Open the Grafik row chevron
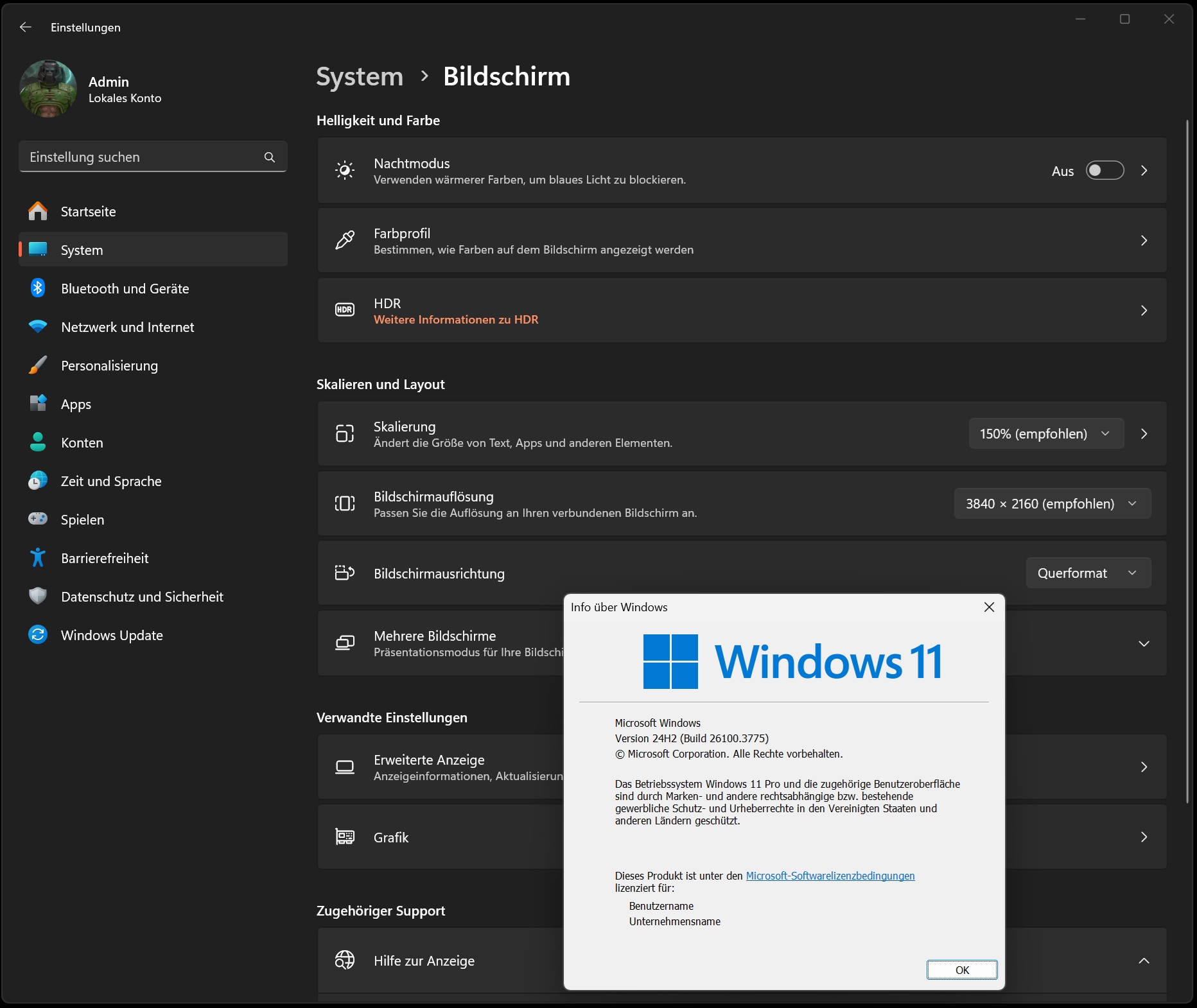Screen dimensions: 1197x1008 tap(1144, 837)
